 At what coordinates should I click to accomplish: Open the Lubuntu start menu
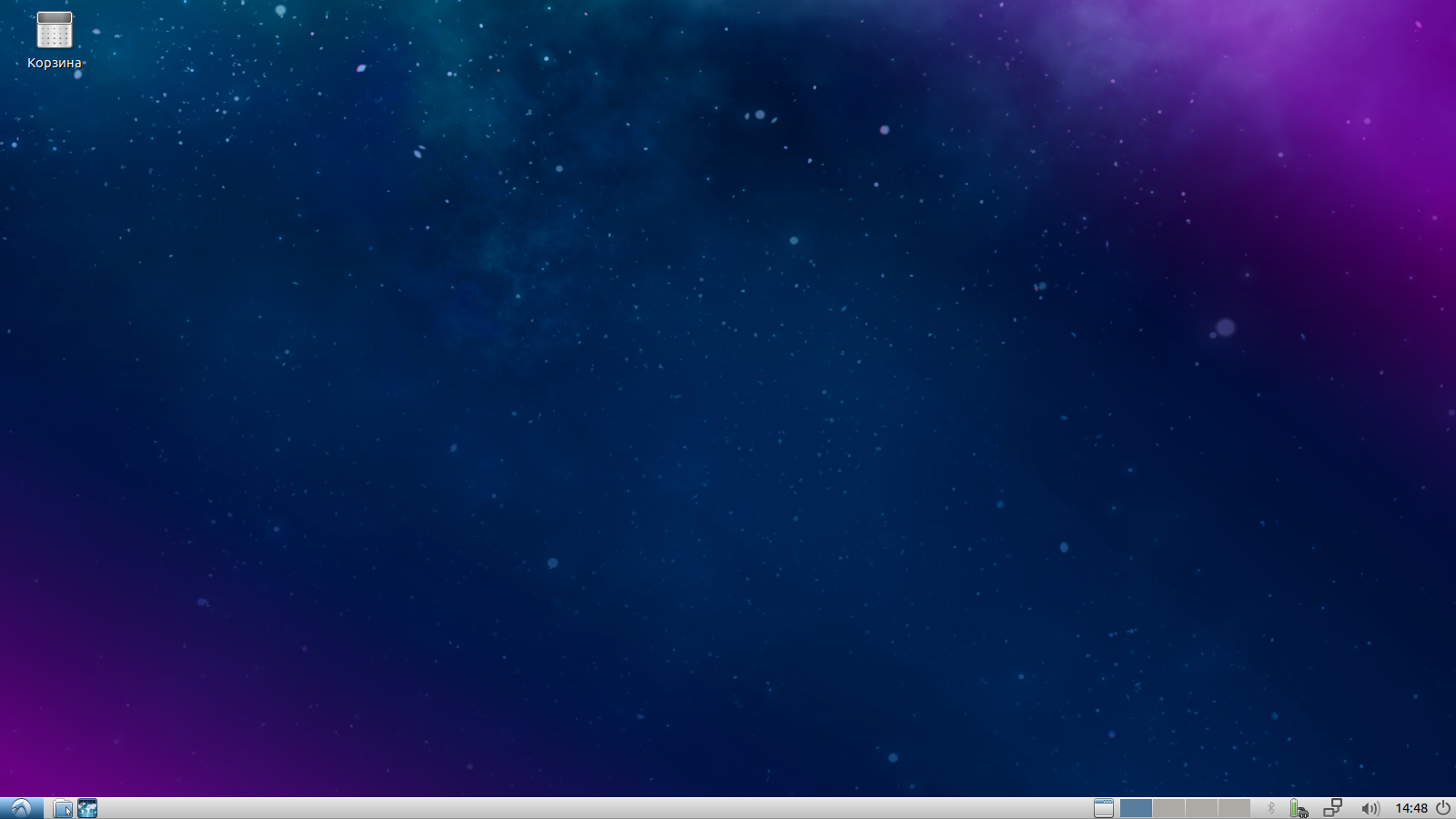(21, 808)
